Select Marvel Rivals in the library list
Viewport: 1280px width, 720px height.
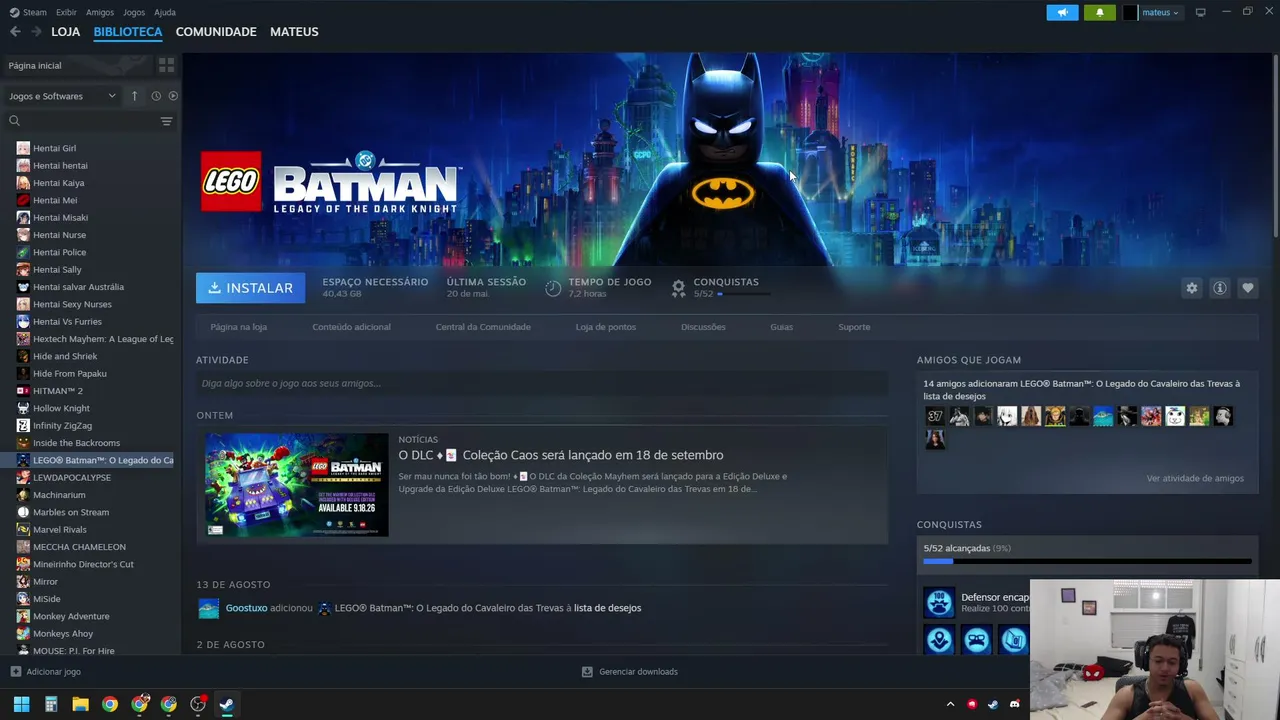point(60,530)
